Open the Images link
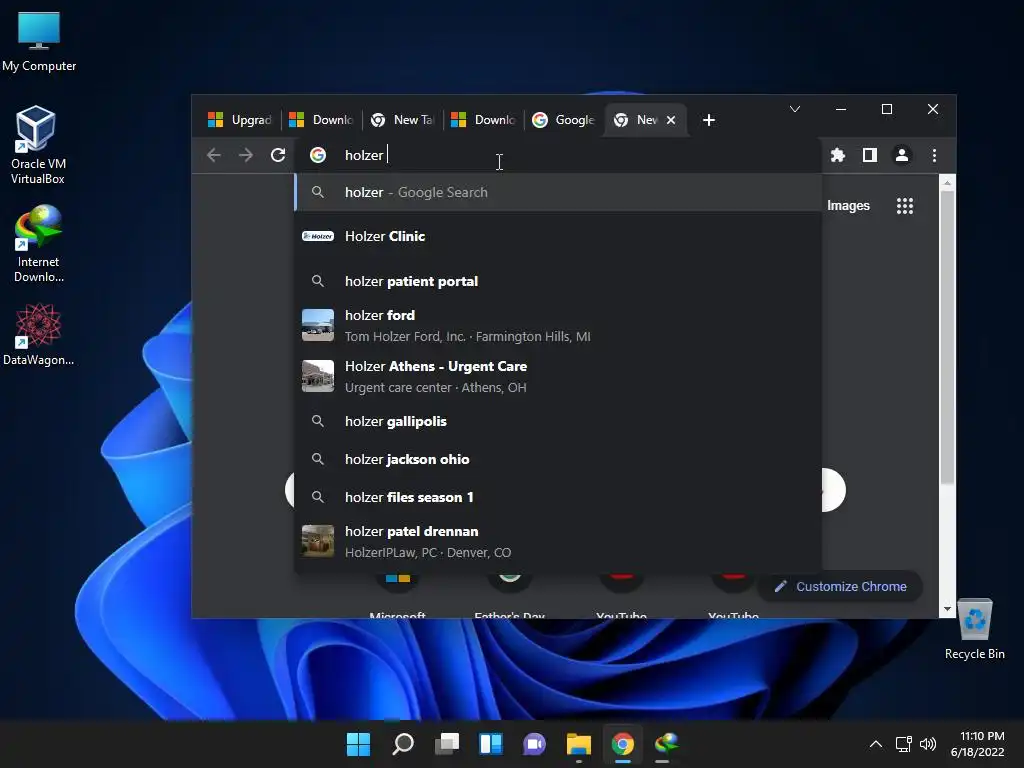The width and height of the screenshot is (1024, 768). point(848,206)
